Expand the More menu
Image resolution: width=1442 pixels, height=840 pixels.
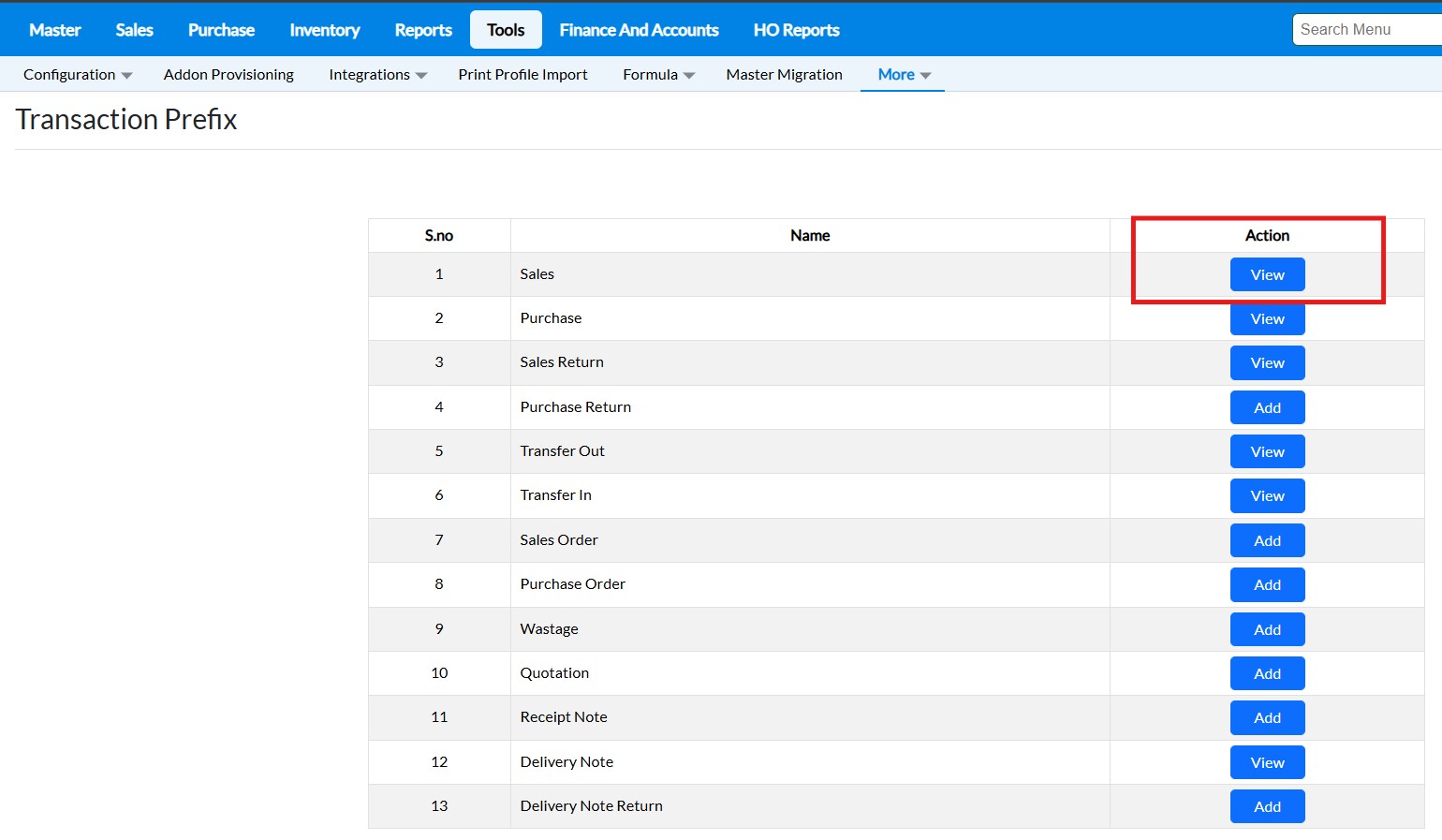tap(904, 75)
